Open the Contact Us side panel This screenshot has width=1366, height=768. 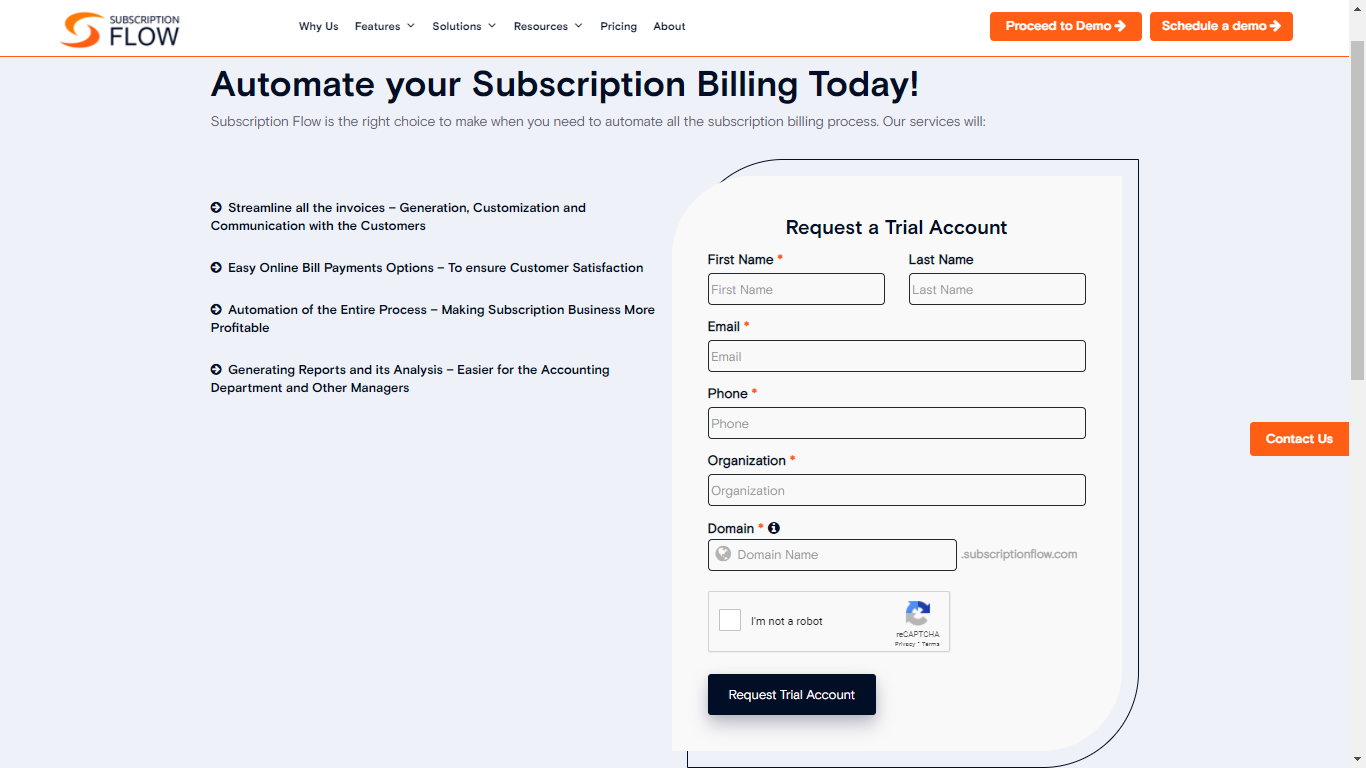pyautogui.click(x=1299, y=438)
